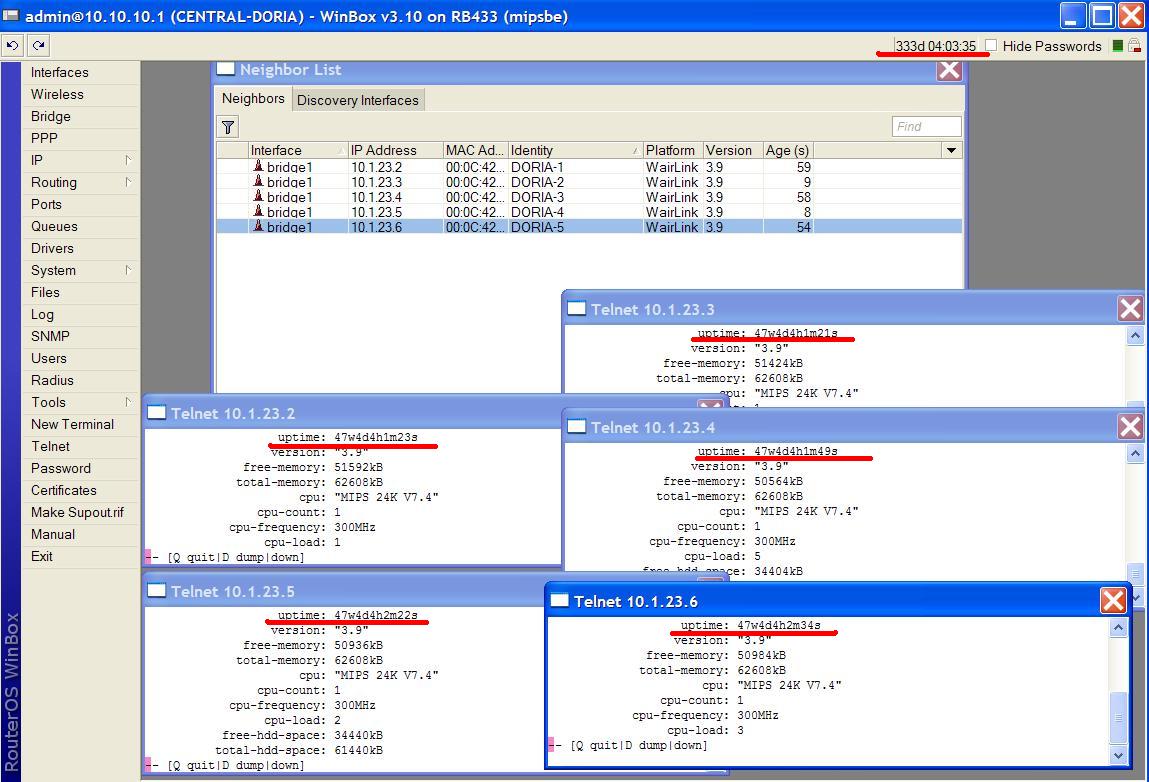Switch to the Discovery Interfaces tab
Viewport: 1149px width, 782px height.
tap(357, 99)
